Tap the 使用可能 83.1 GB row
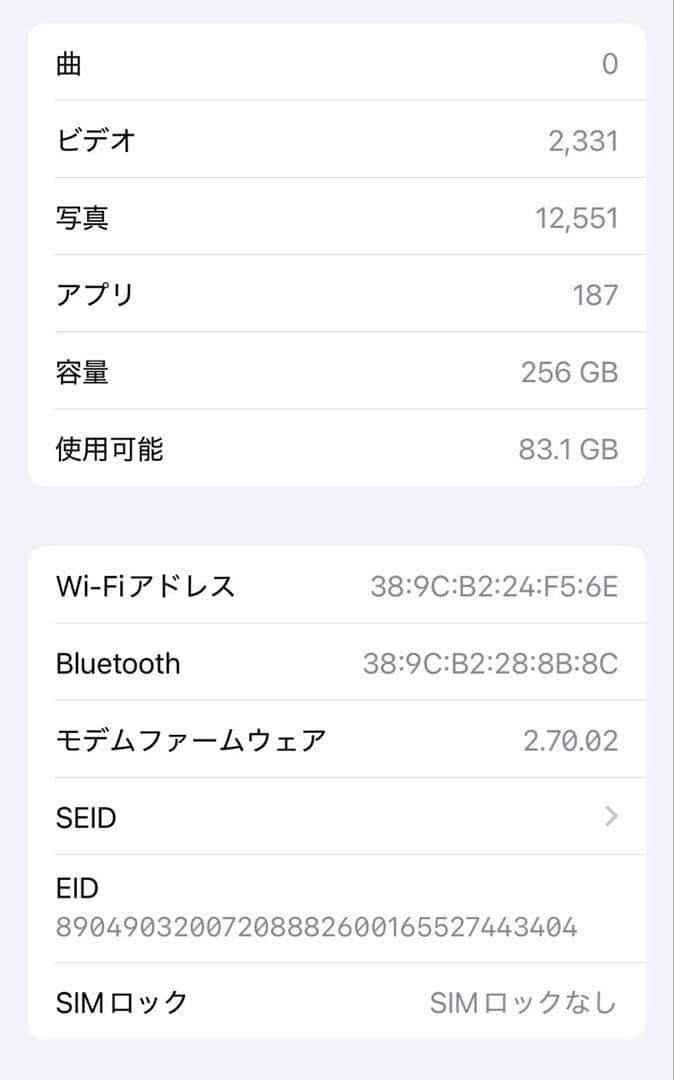This screenshot has height=1080, width=674. pos(337,449)
